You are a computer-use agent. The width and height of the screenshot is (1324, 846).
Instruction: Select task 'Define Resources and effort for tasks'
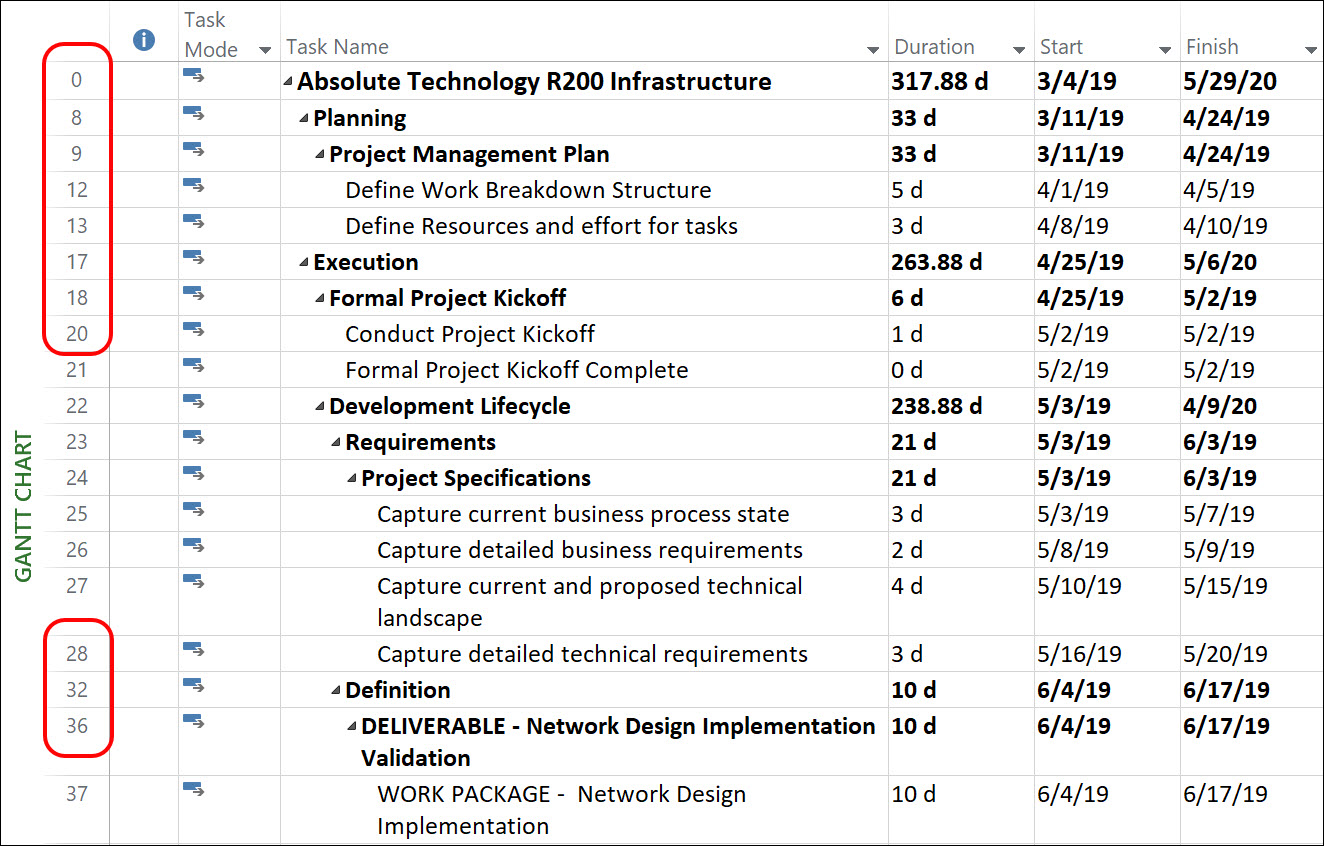[541, 226]
